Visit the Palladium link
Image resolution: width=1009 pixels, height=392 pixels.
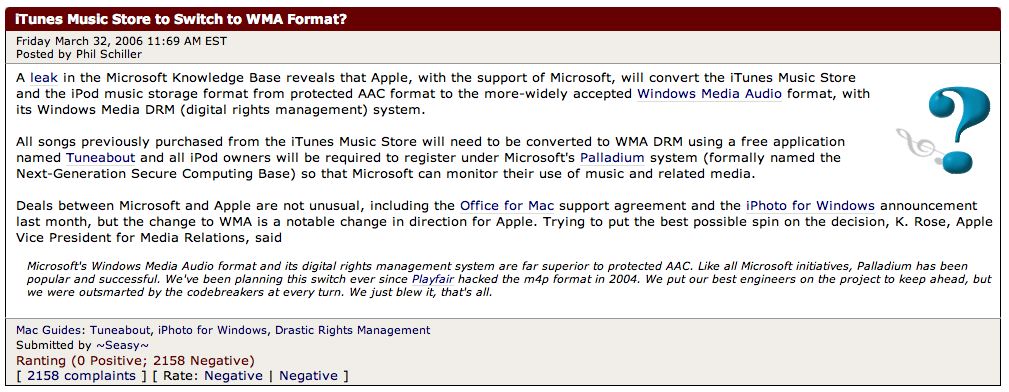coord(612,158)
